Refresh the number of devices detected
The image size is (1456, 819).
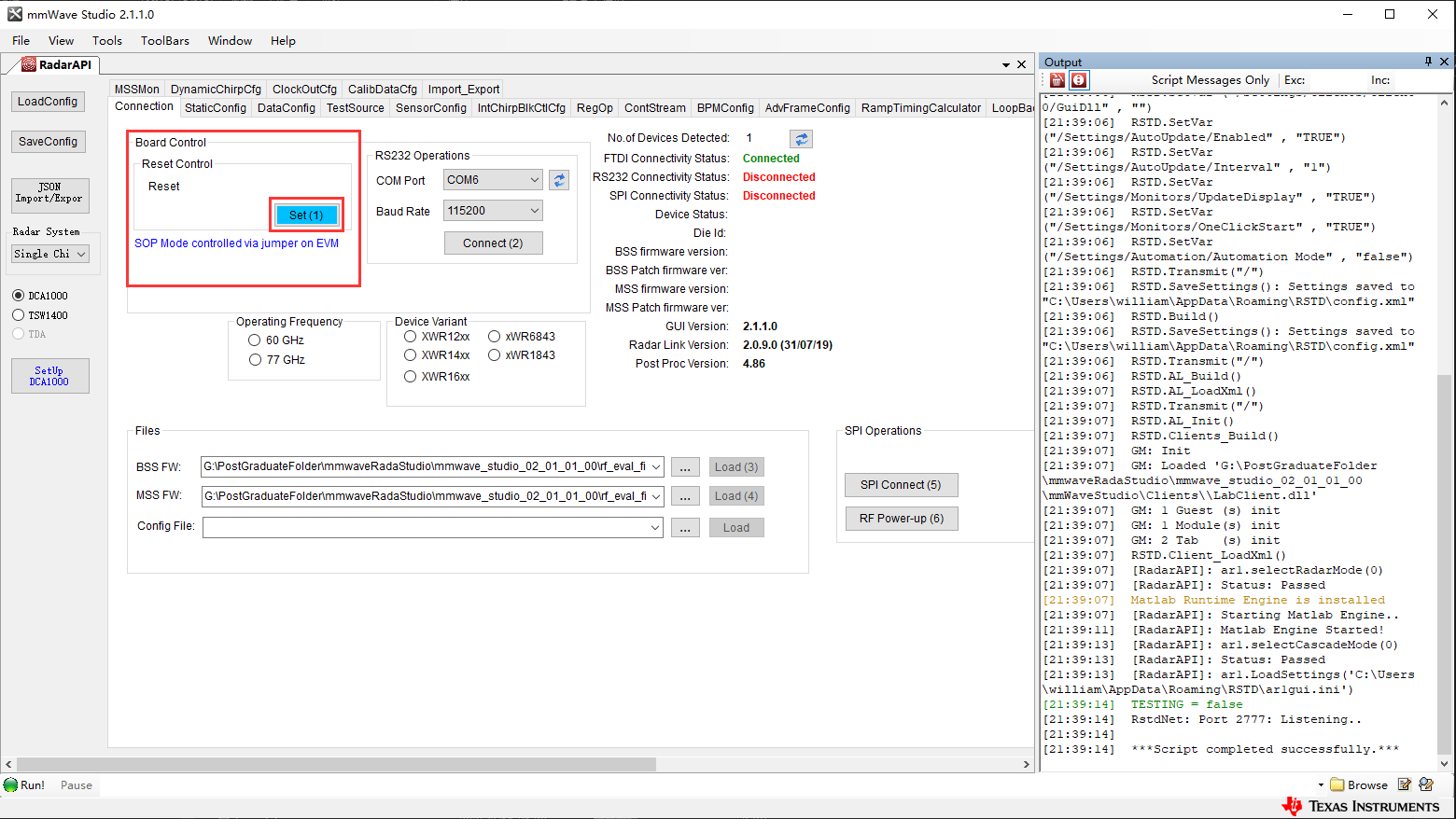(801, 139)
